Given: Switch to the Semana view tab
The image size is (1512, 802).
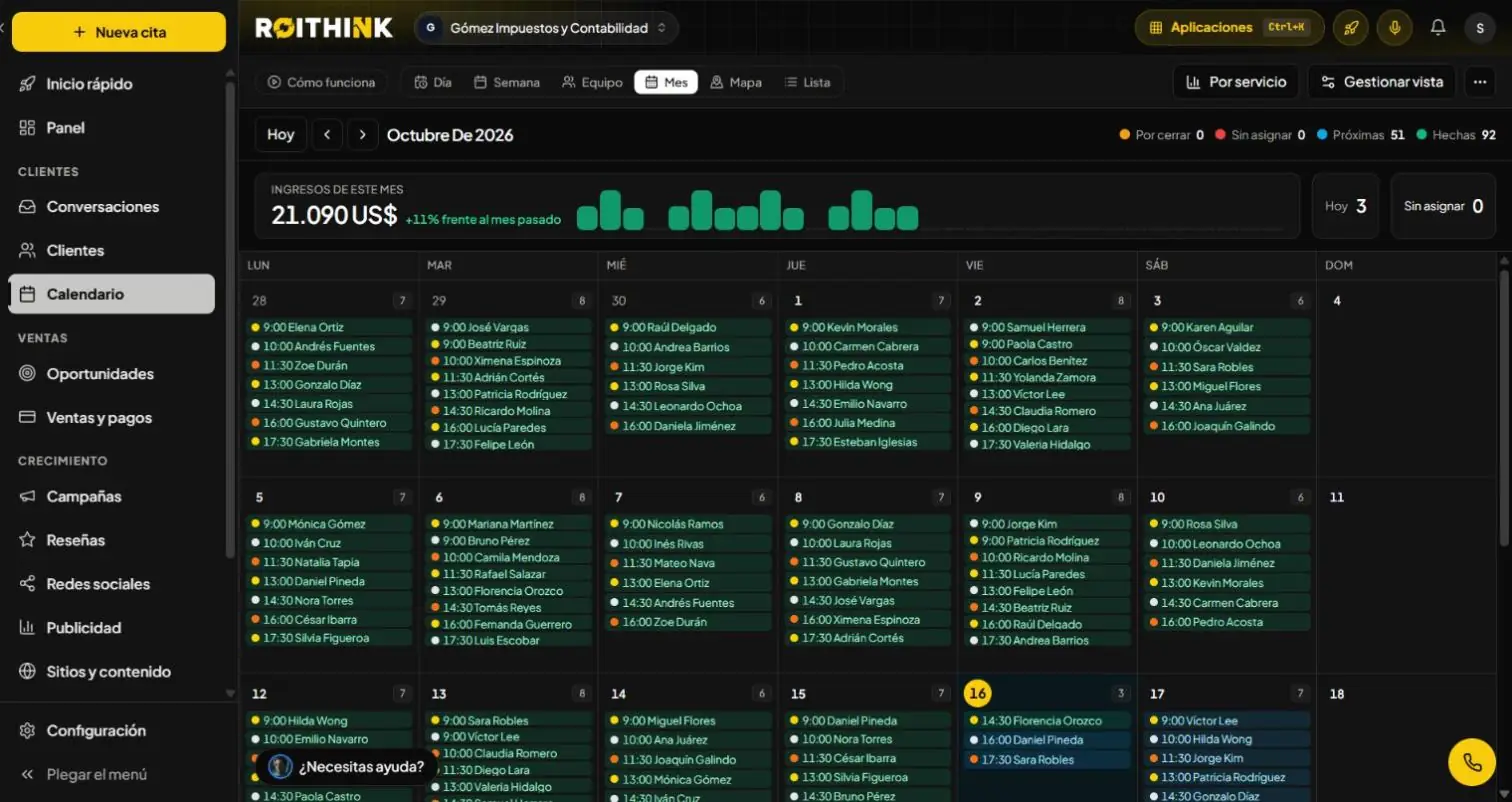Looking at the screenshot, I should coord(506,82).
